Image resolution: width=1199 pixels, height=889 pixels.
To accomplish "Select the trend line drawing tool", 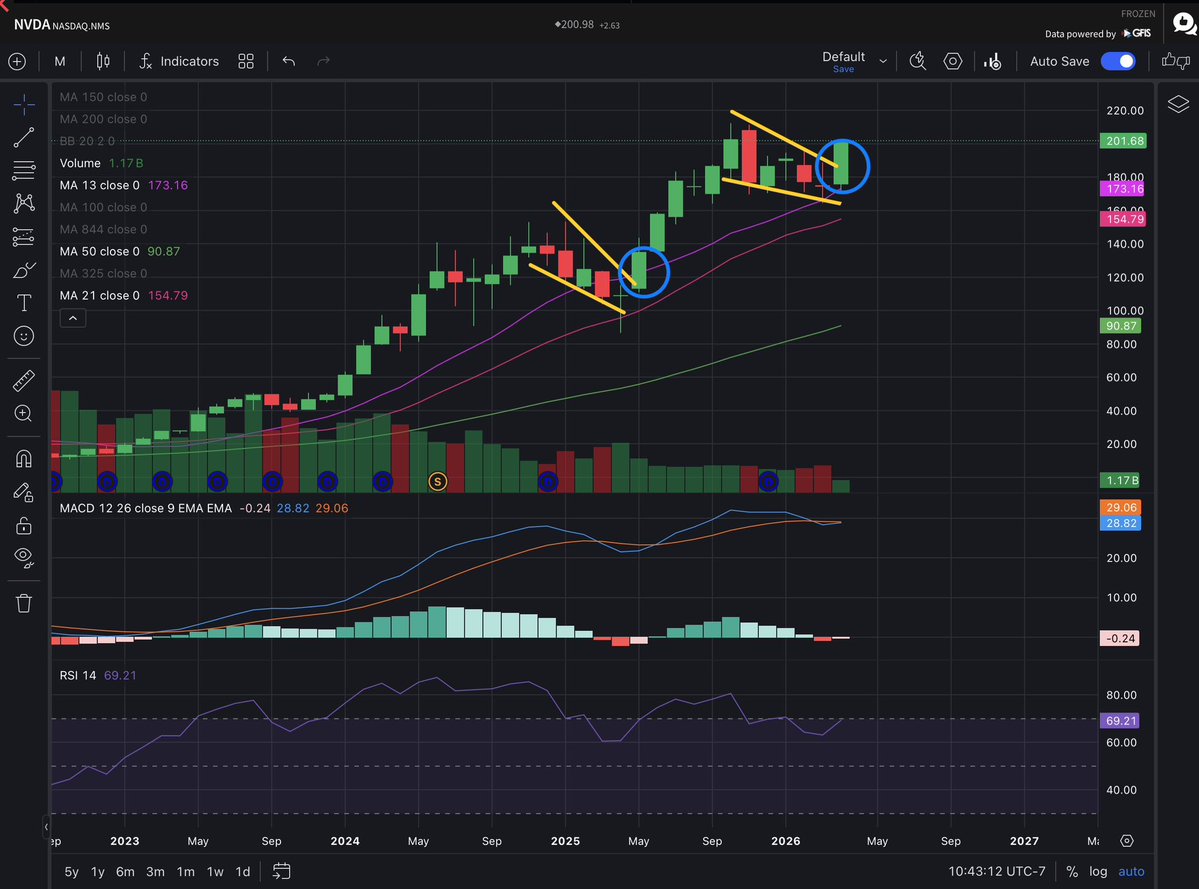I will point(24,137).
